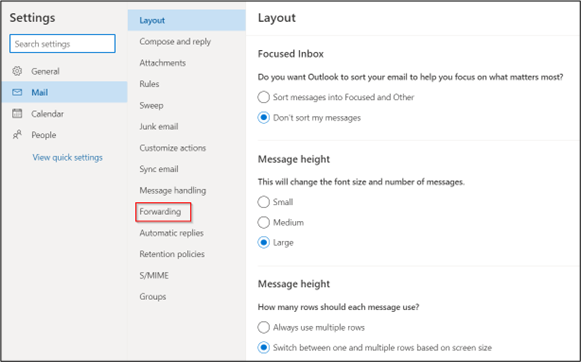
Task: Click the Settings title text
Action: pyautogui.click(x=32, y=17)
